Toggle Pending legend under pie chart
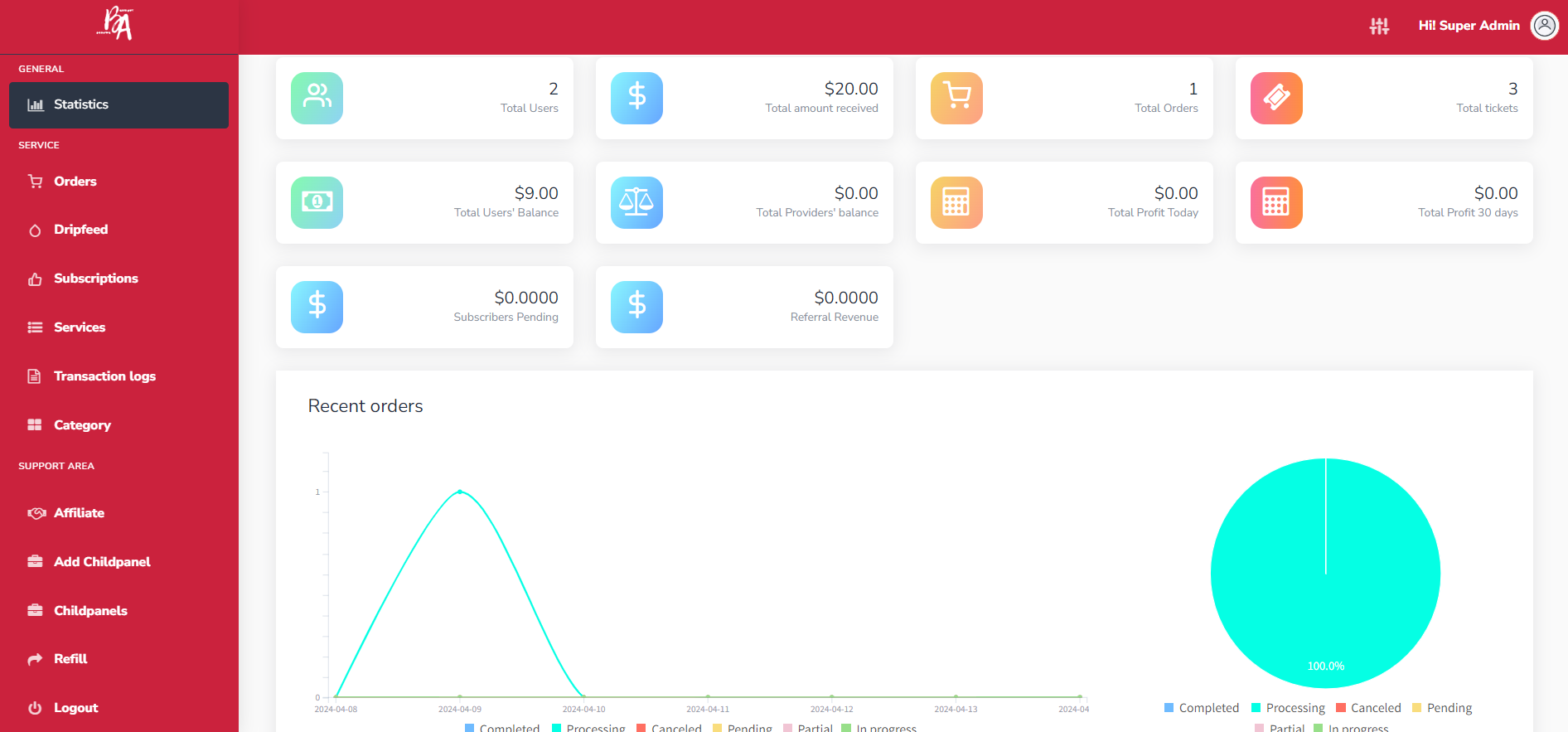Screen dimensions: 1568x732 [1442, 708]
